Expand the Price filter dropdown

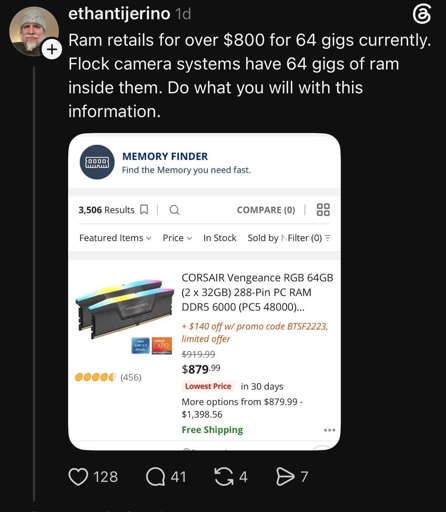click(177, 238)
